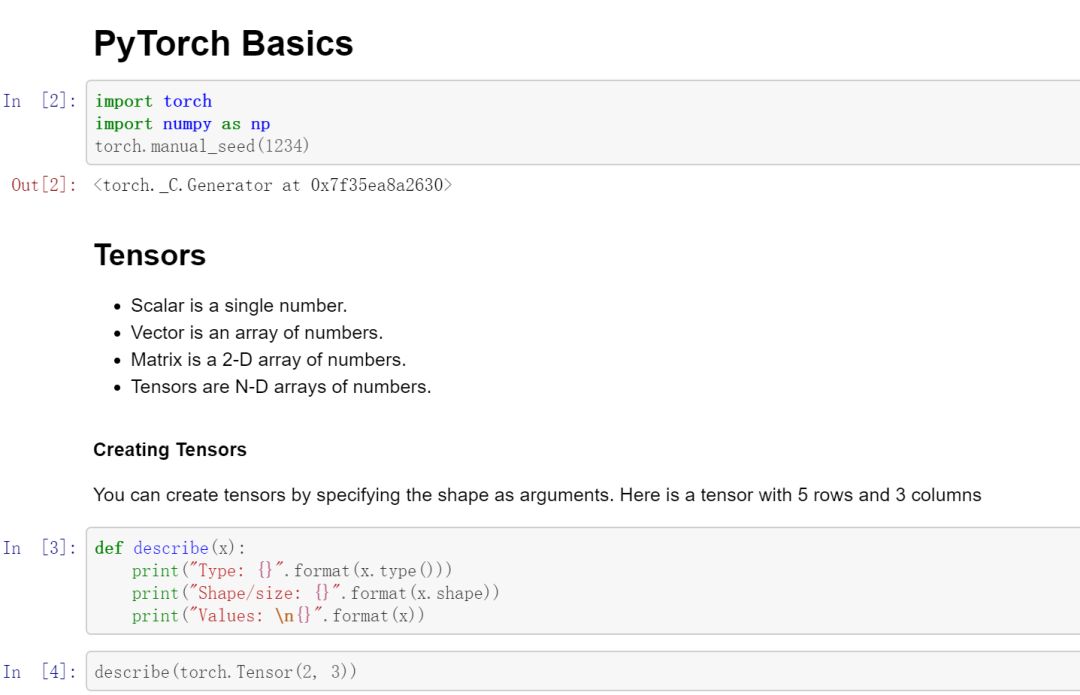Viewport: 1080px width, 695px height.
Task: Click the line print("Shape/size: {}".format(x.shape))
Action: (x=315, y=593)
